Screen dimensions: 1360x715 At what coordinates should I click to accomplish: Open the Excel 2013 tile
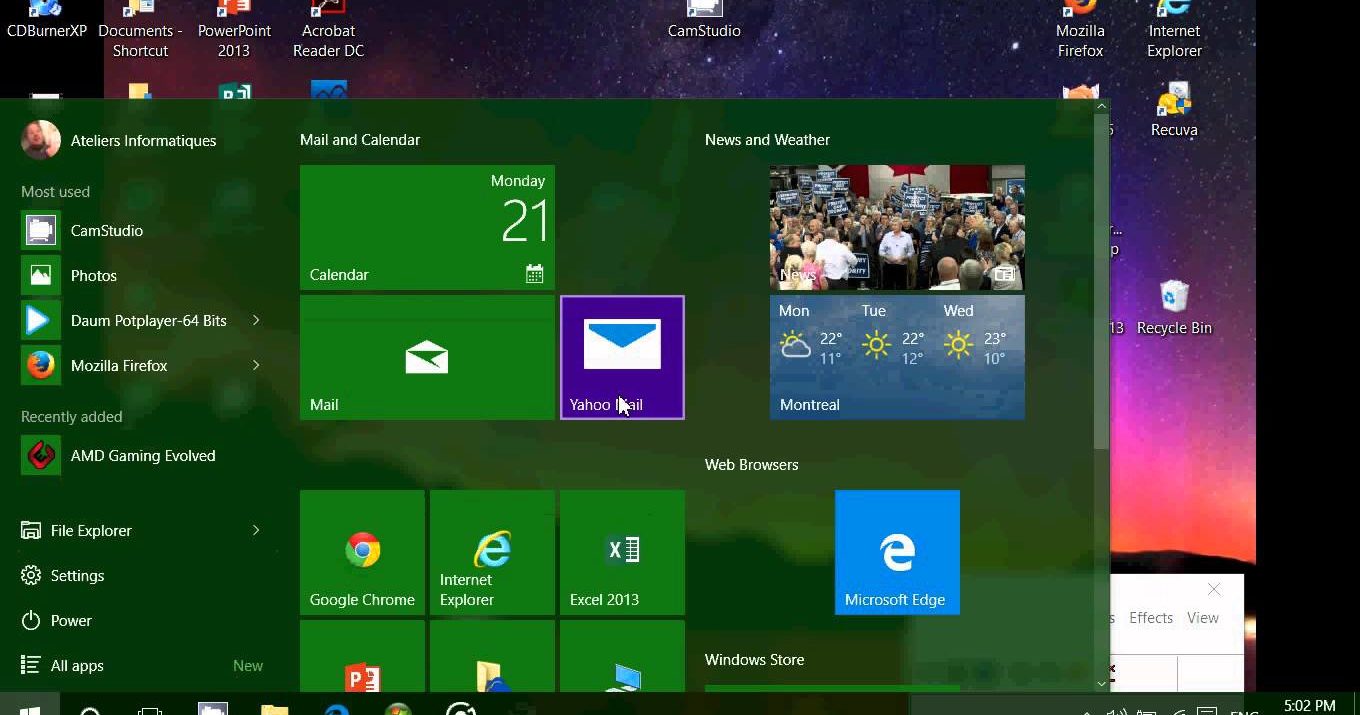(622, 552)
